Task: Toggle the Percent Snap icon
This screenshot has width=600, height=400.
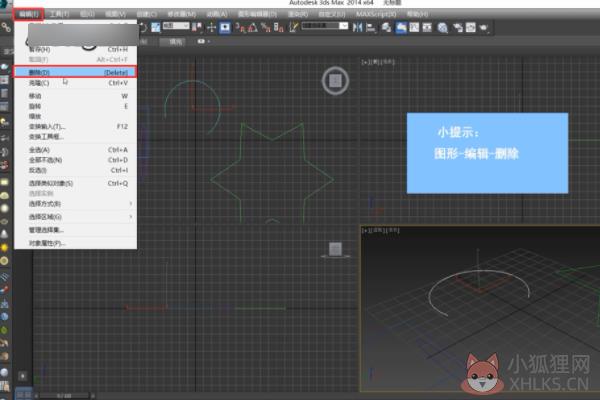Action: pos(266,27)
